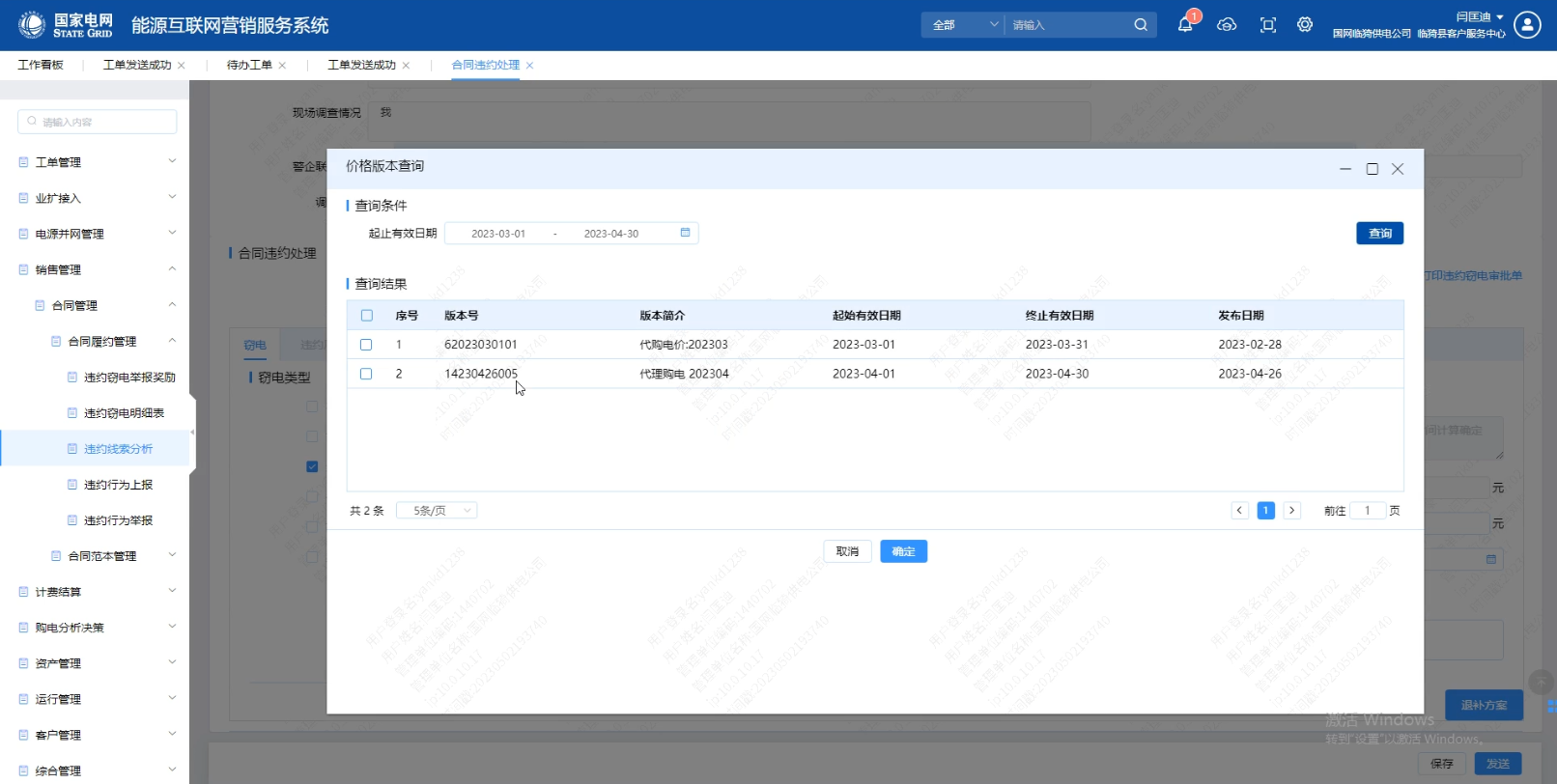The image size is (1557, 784).
Task: Click the page jump number input field
Action: (1367, 511)
